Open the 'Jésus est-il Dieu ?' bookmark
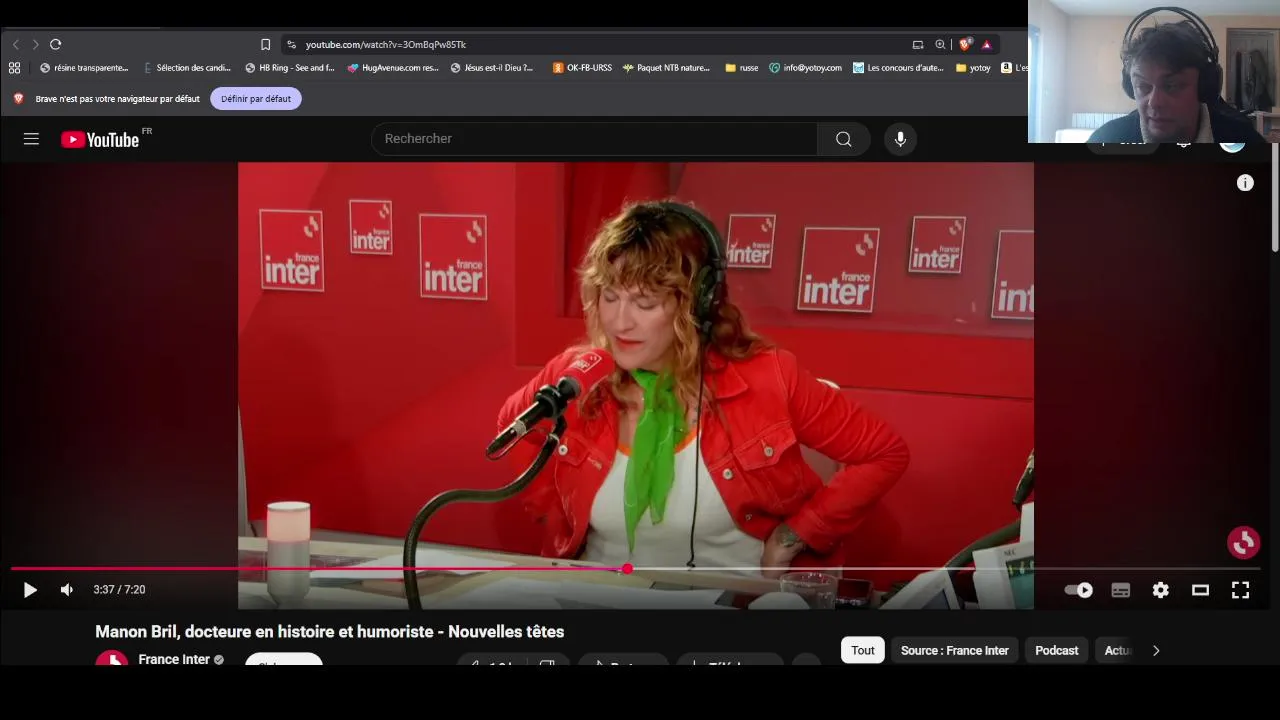 point(492,68)
